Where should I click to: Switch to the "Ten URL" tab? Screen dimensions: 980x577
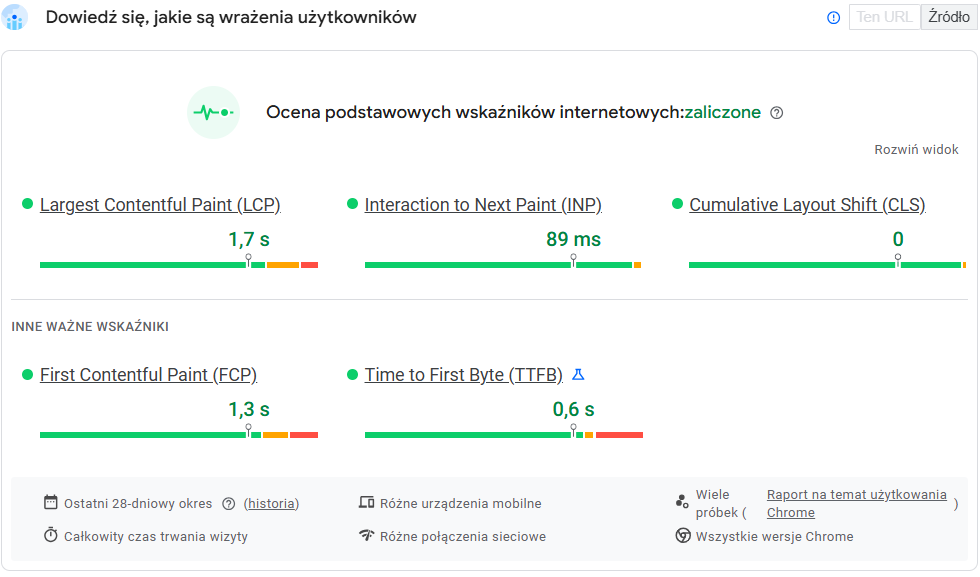(x=884, y=17)
